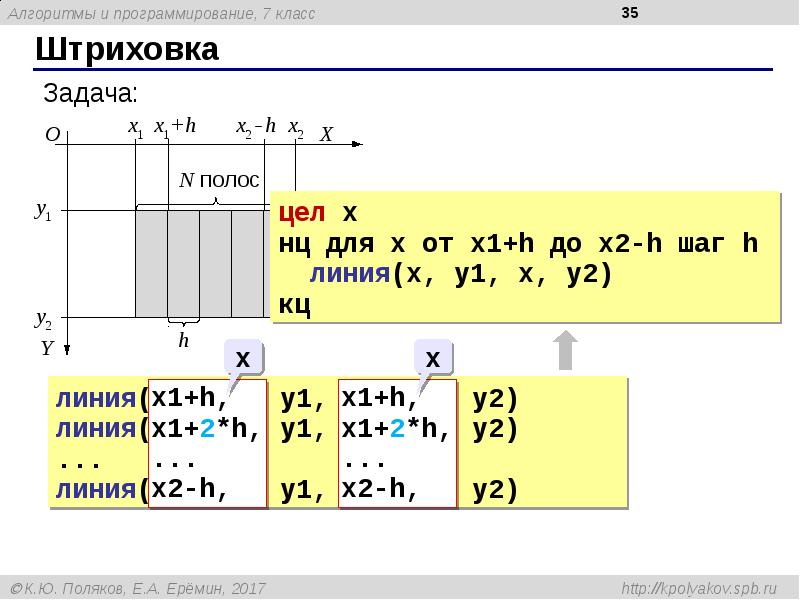The image size is (800, 600).
Task: Open the kpolyakov.spb.ru link in the footer
Action: point(706,589)
